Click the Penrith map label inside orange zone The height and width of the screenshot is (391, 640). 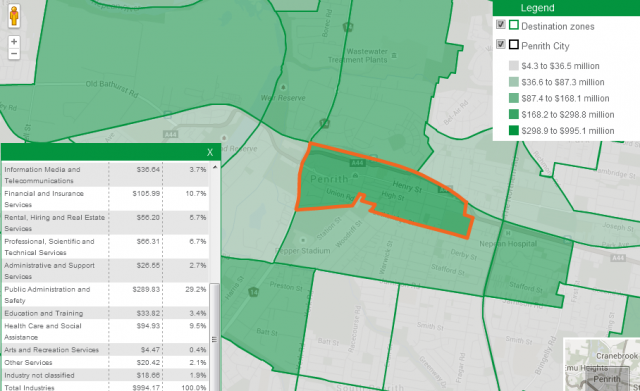(329, 179)
